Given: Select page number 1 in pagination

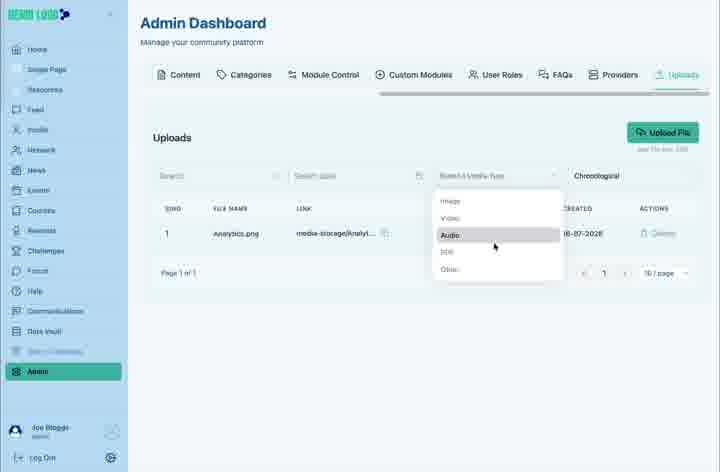Looking at the screenshot, I should click(604, 274).
